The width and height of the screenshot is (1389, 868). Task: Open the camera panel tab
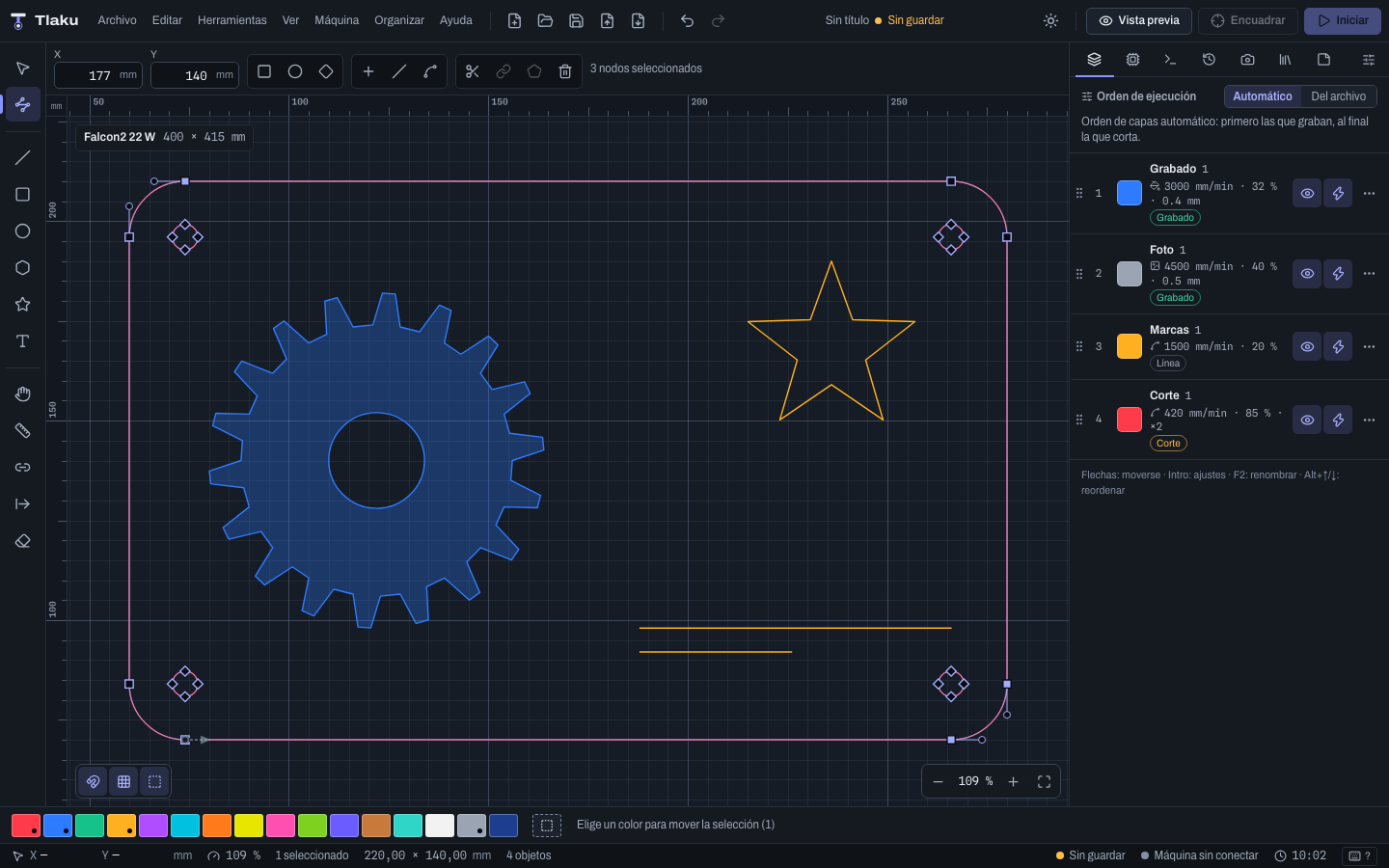tap(1247, 60)
